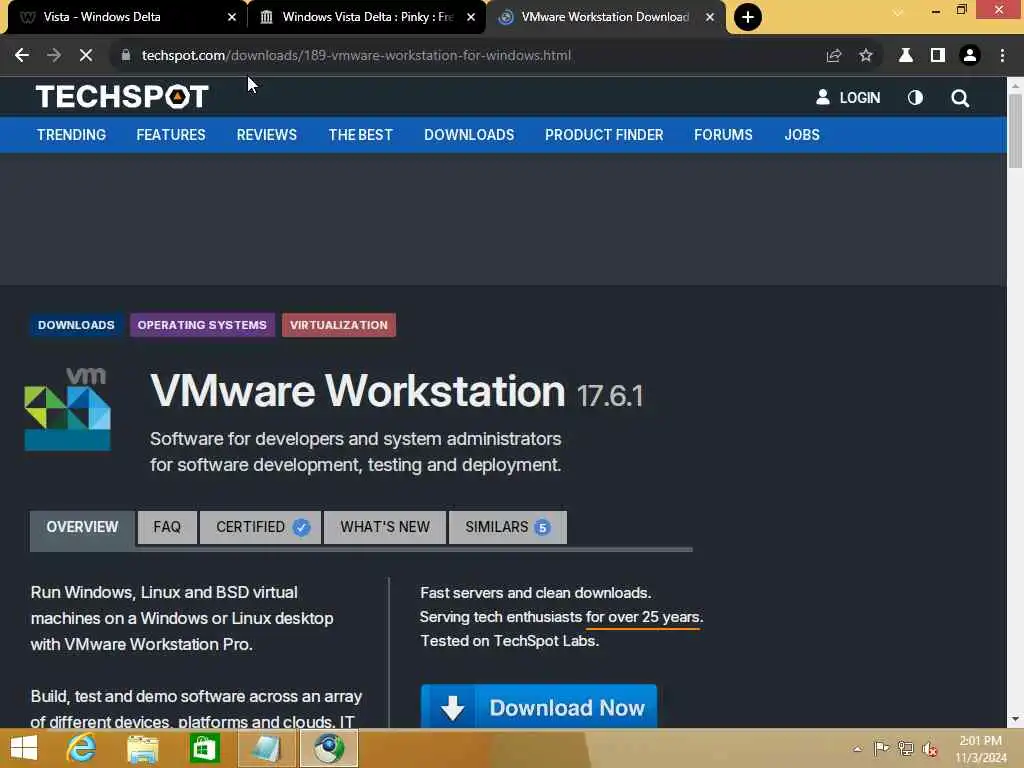Click the scrollbar down arrow

pyautogui.click(x=1015, y=719)
